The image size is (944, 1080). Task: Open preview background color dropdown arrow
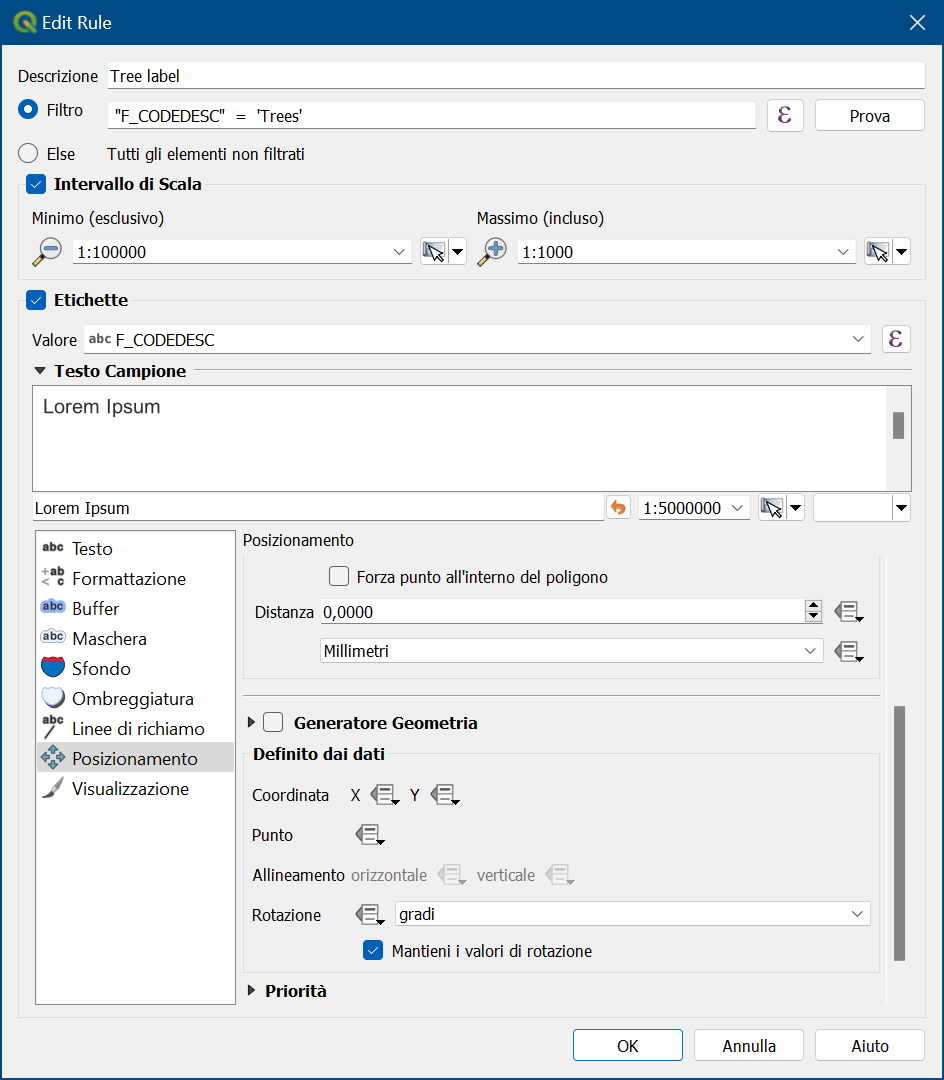click(901, 508)
